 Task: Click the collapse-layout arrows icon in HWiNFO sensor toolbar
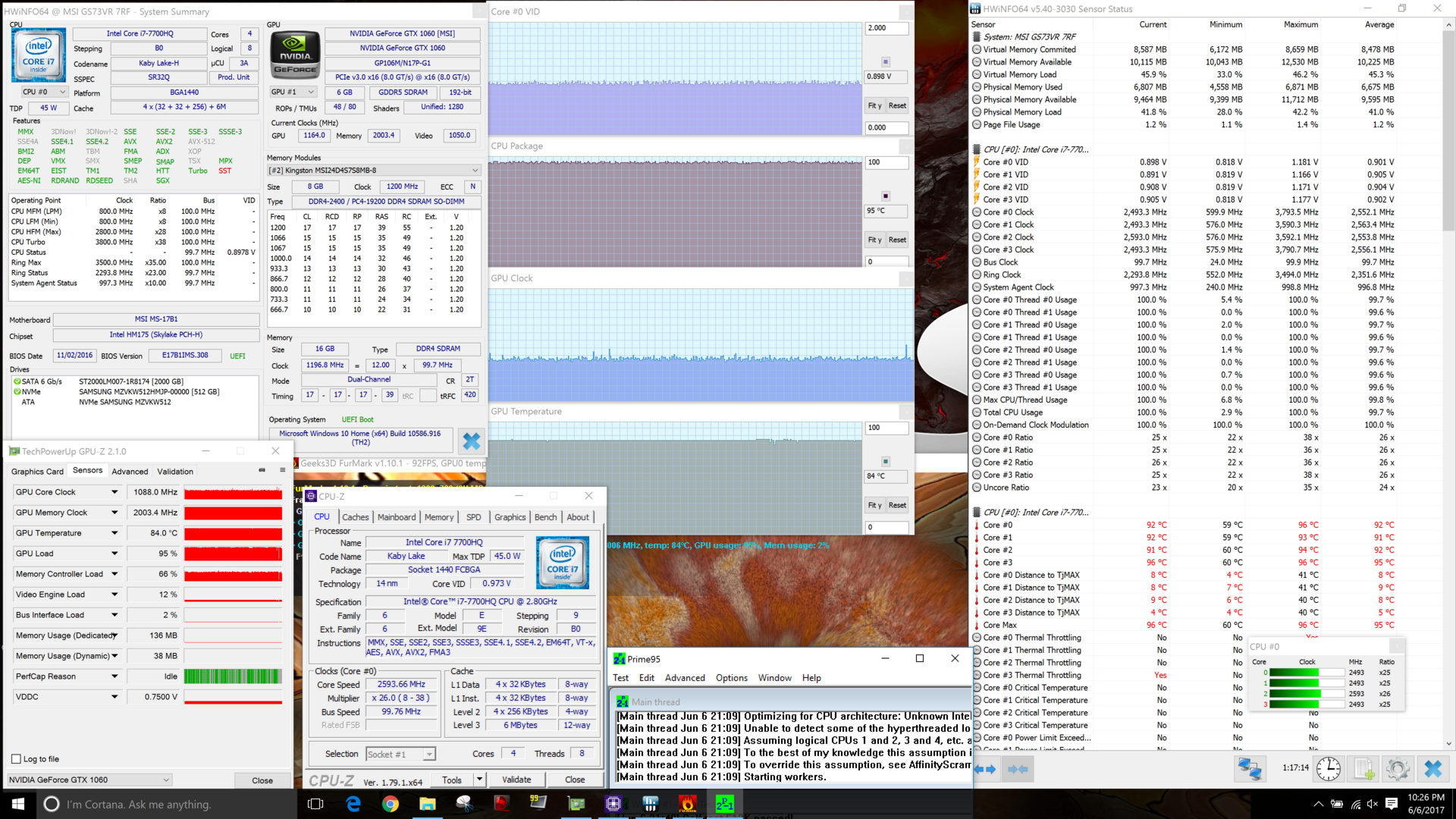click(x=1018, y=769)
